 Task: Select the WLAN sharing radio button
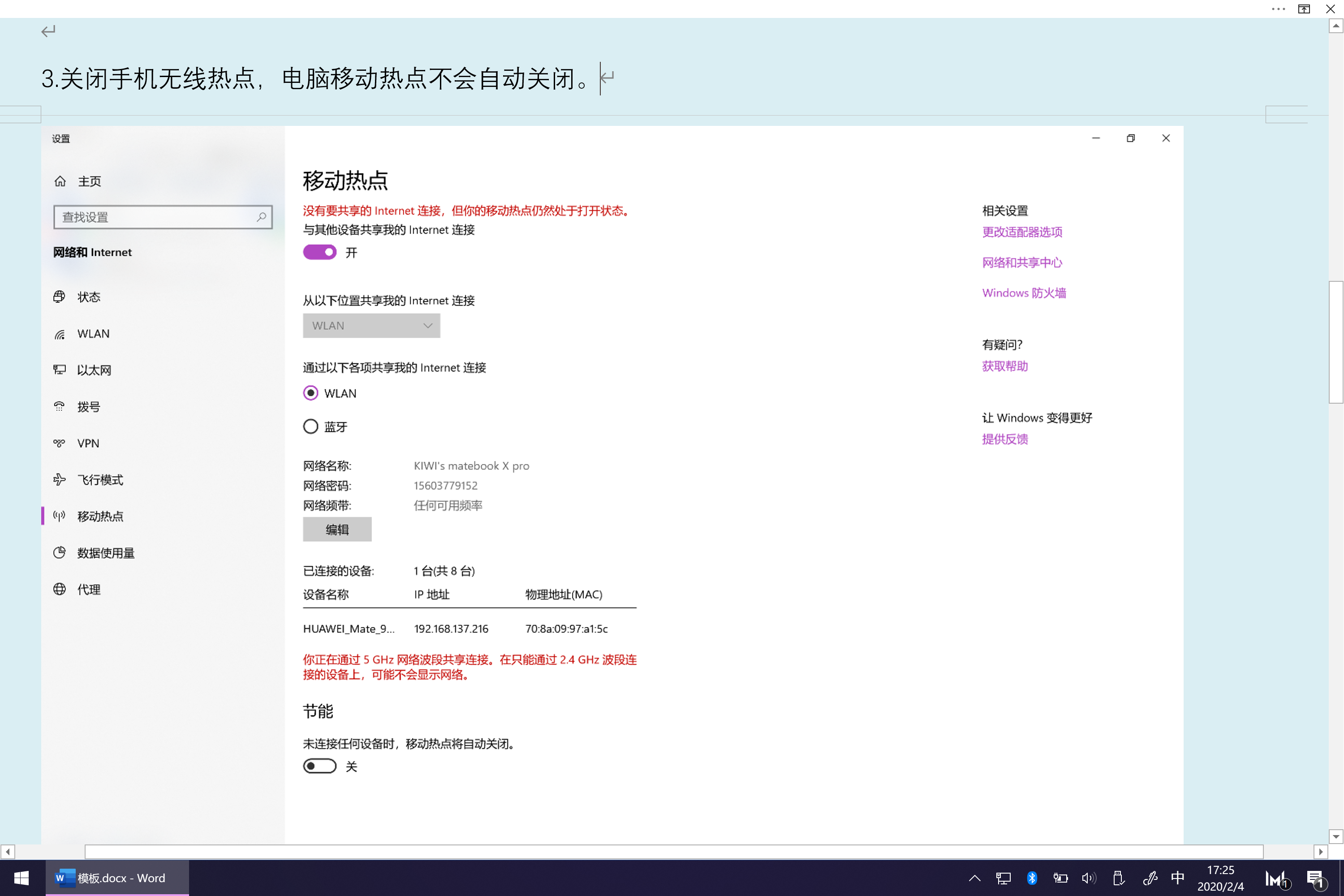click(x=310, y=392)
